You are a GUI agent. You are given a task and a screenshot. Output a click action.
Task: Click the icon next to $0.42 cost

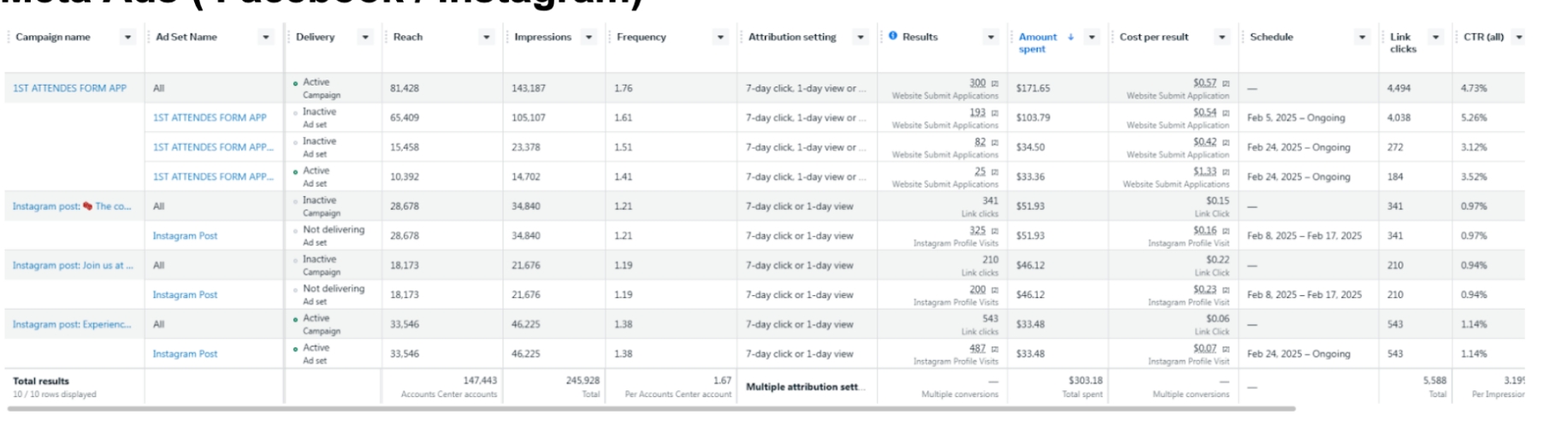point(1225,143)
